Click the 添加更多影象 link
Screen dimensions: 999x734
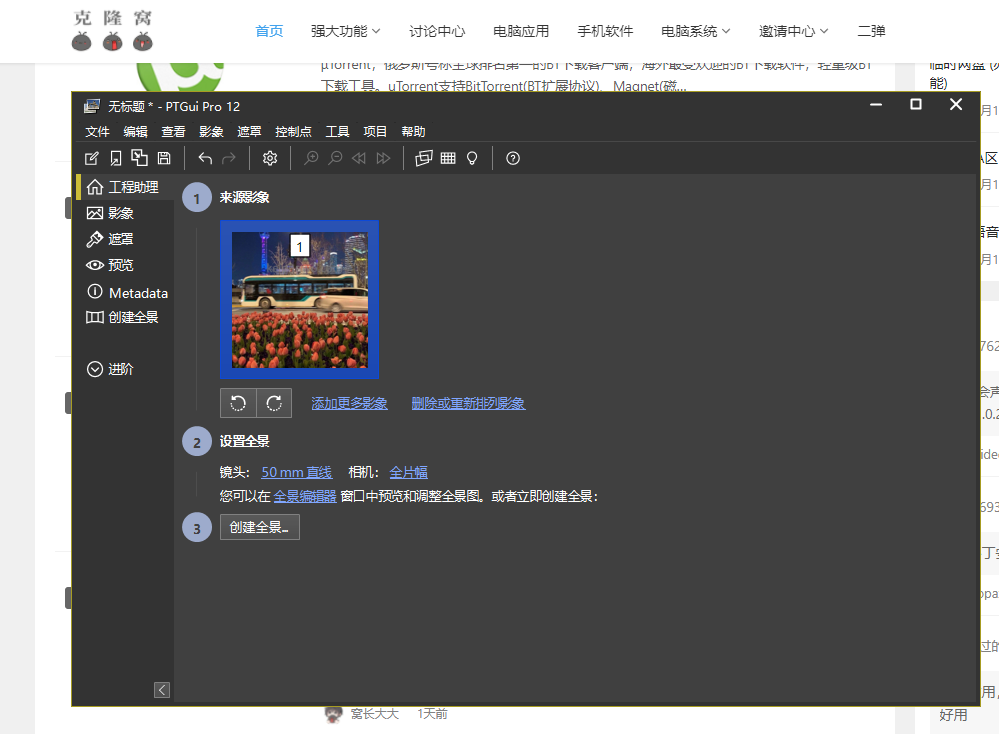pos(349,403)
